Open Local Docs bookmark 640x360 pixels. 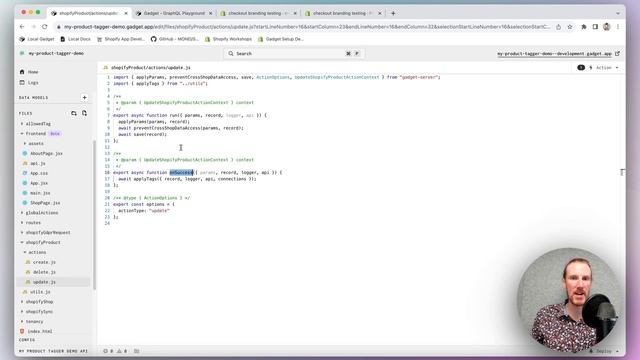(75, 39)
